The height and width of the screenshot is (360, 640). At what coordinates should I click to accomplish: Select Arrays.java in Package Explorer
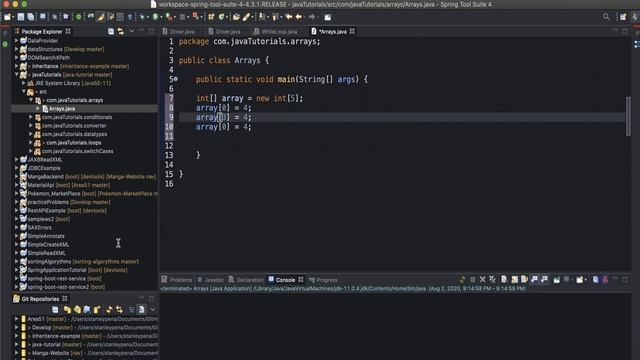tap(62, 109)
